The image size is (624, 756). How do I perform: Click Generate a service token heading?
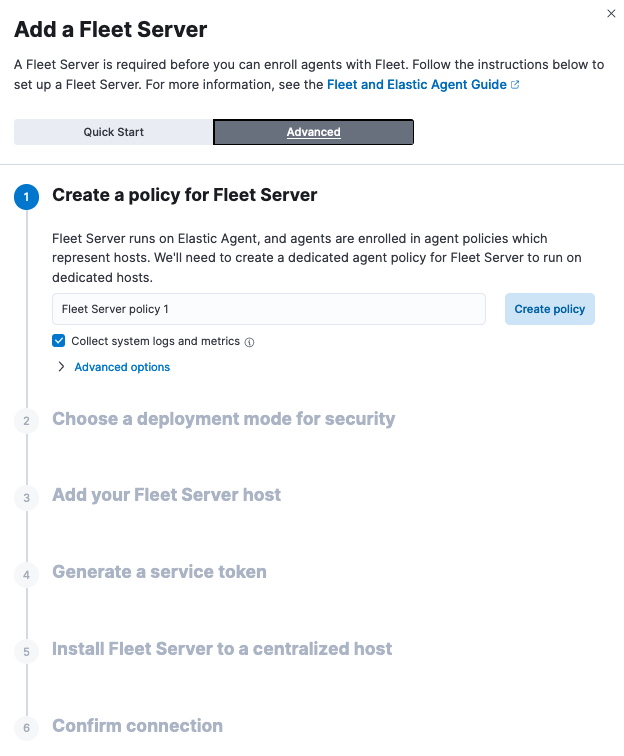159,572
